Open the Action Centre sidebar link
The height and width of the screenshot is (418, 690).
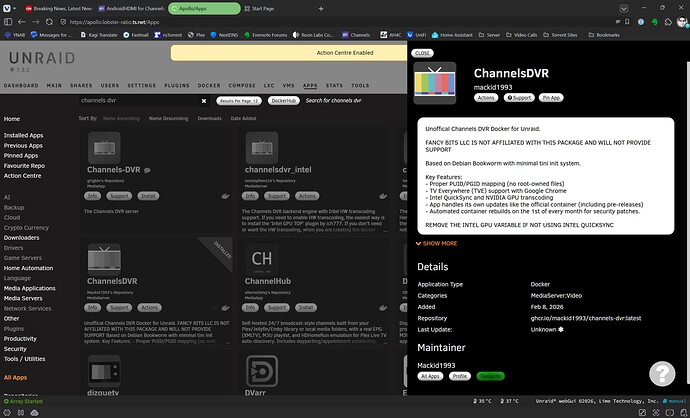click(x=22, y=176)
